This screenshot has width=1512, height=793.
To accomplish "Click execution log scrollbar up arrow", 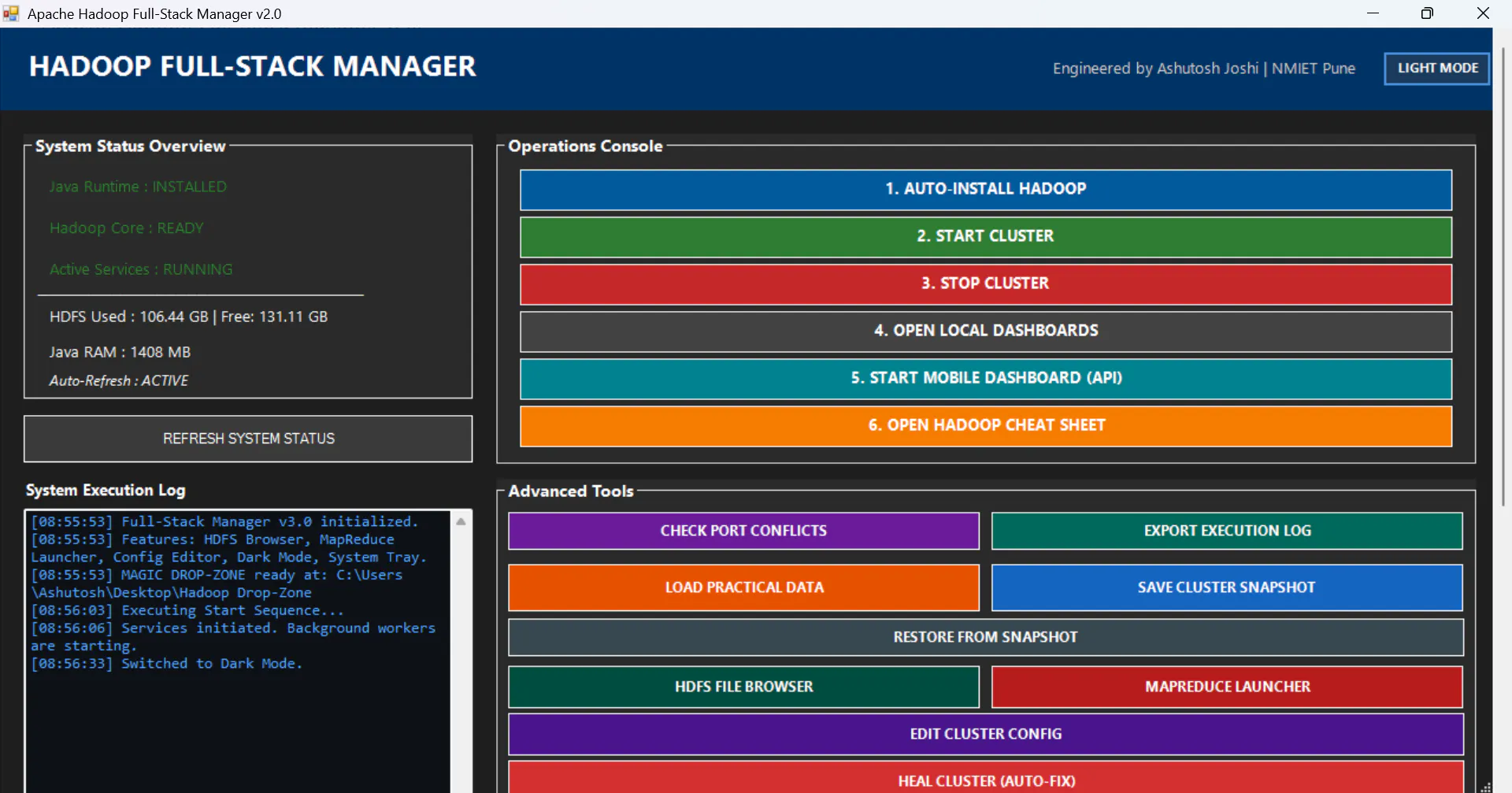I will point(461,521).
